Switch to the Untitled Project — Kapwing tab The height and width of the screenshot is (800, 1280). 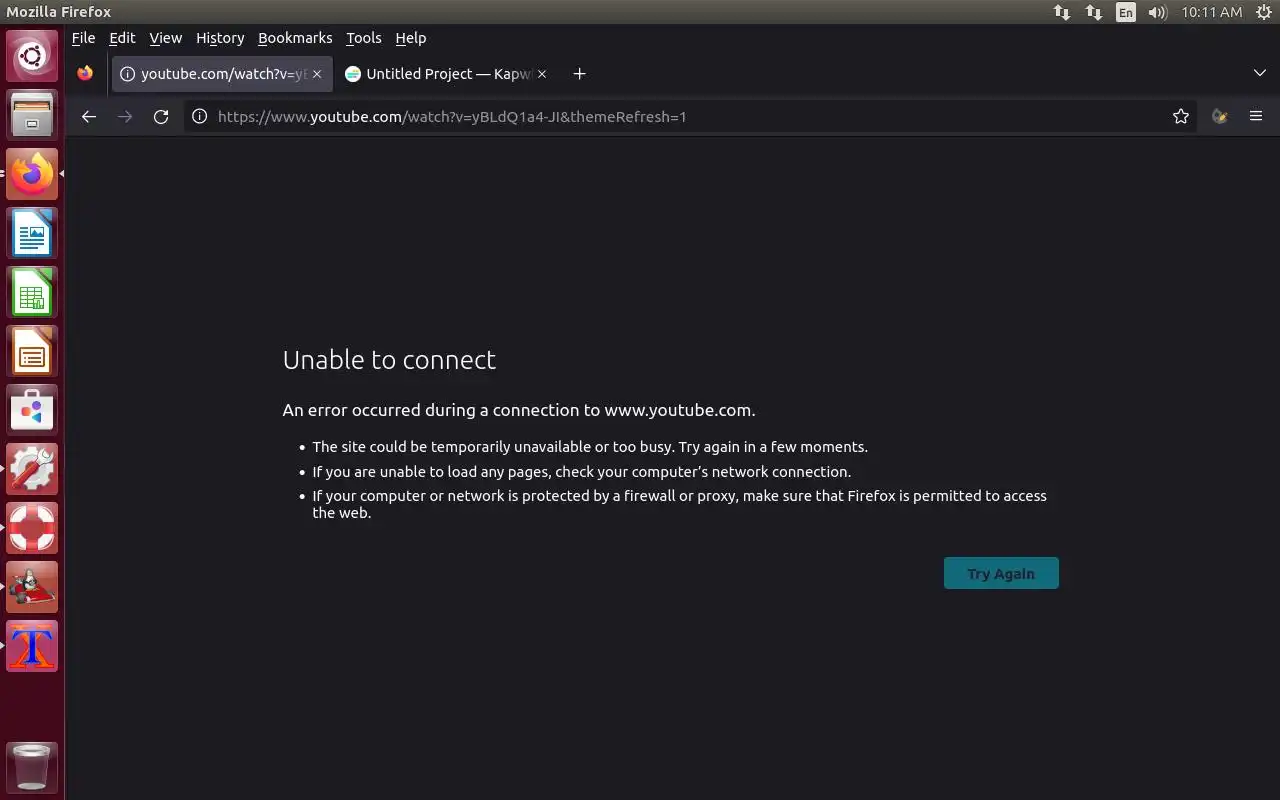[x=447, y=74]
